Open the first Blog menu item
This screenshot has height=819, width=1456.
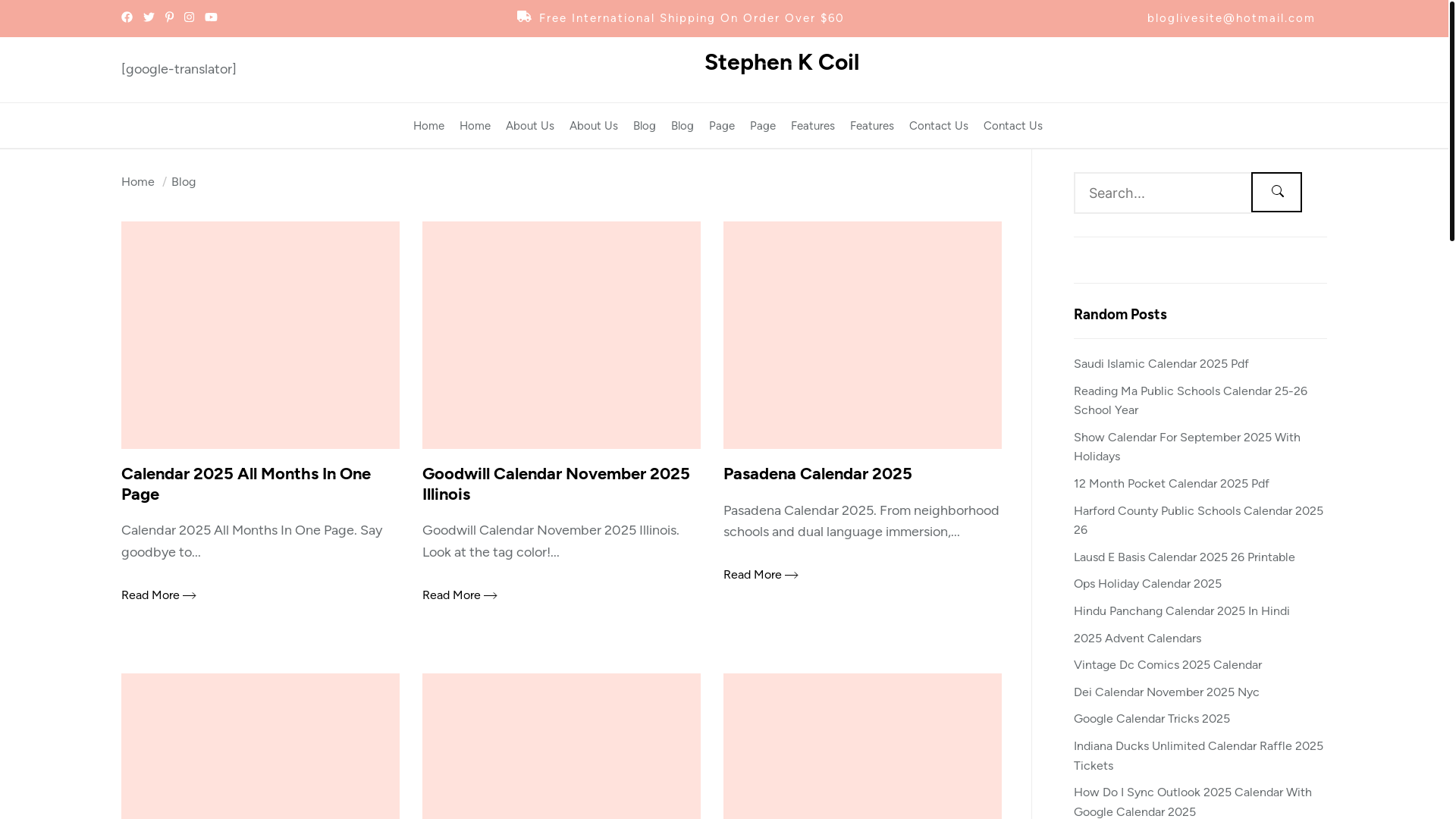(x=645, y=126)
